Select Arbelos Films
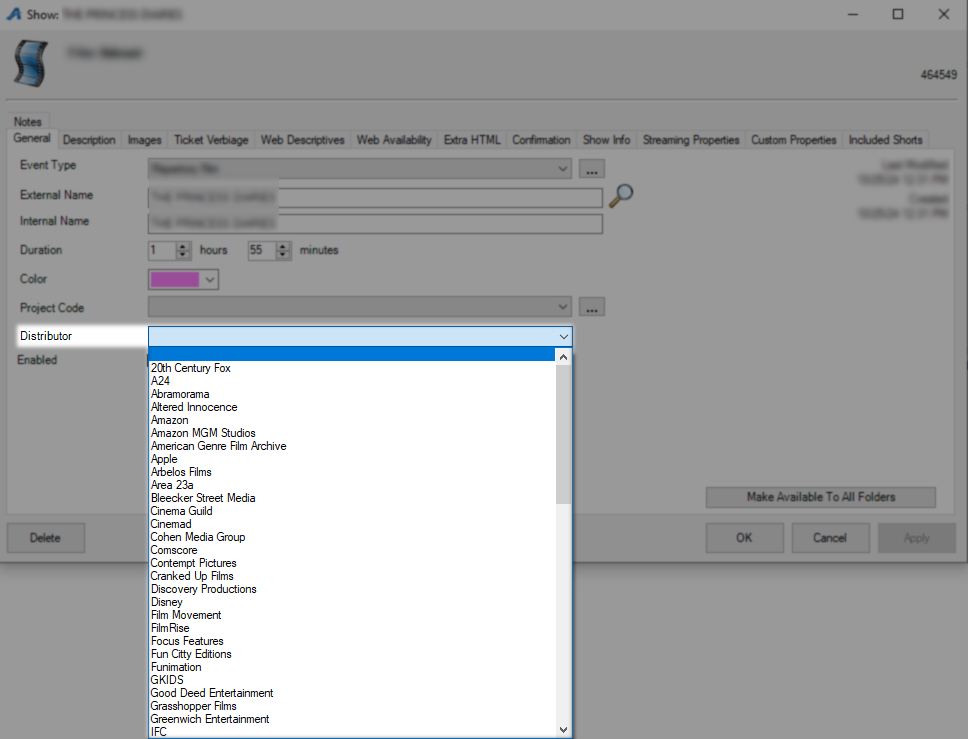 tap(352, 472)
